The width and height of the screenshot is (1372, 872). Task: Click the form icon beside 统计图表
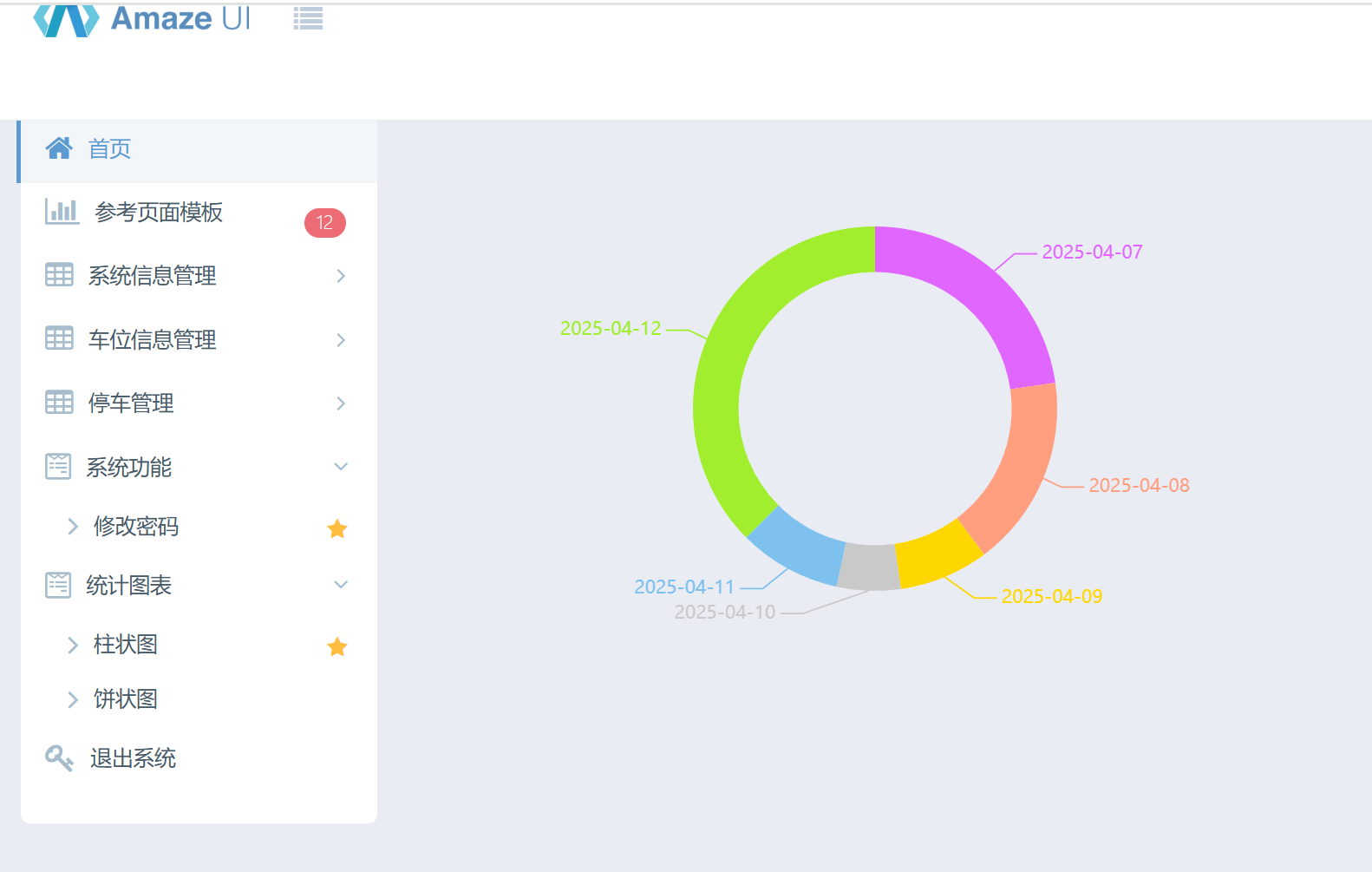58,585
